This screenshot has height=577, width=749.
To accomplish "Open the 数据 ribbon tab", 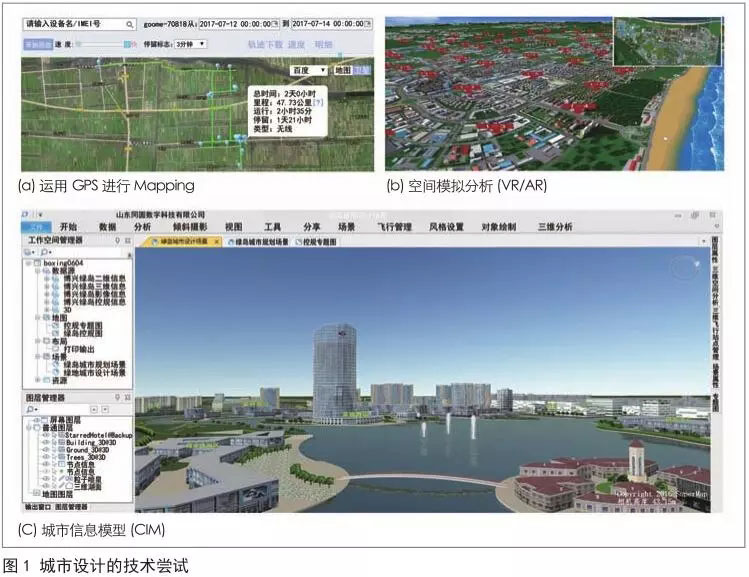I will (x=107, y=227).
